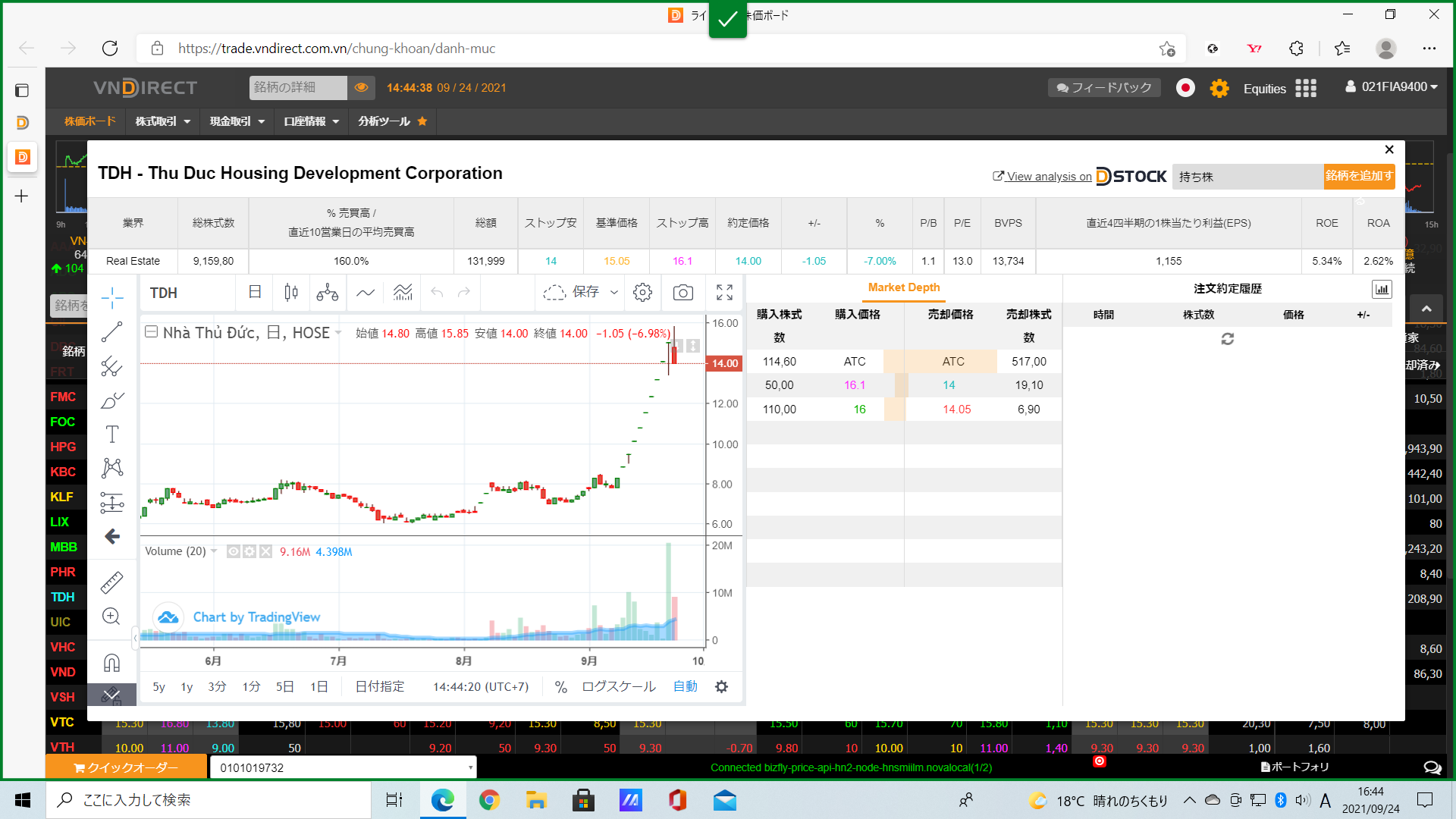Undo the last chart action

[437, 293]
